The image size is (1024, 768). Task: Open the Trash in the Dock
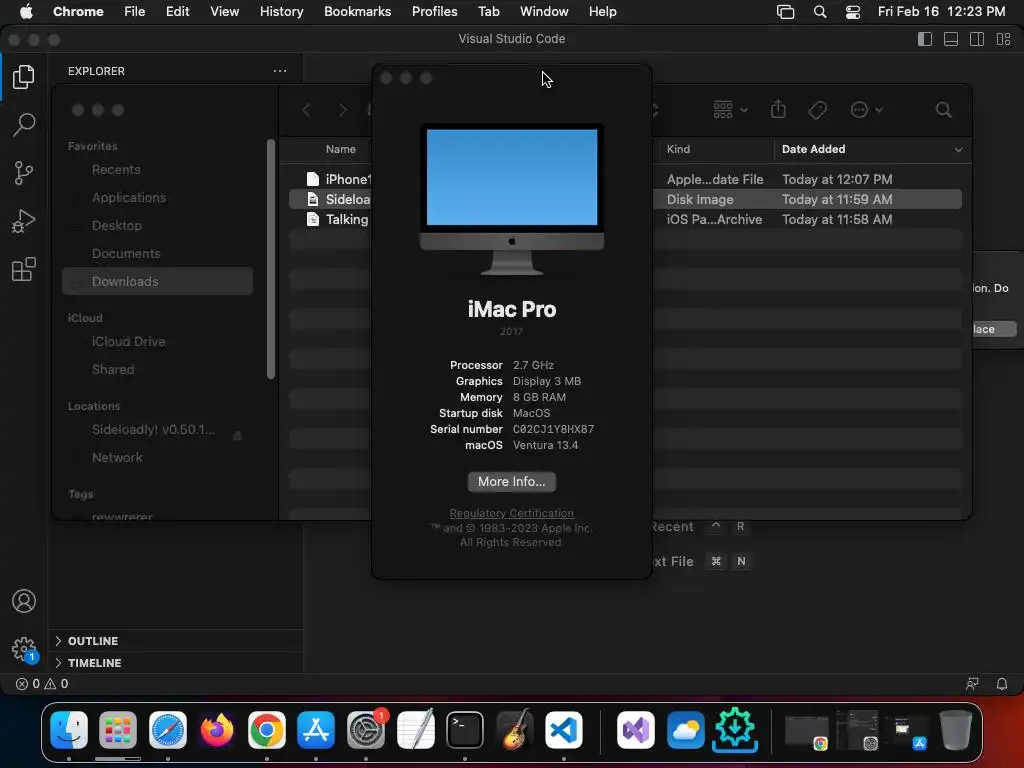pos(956,730)
